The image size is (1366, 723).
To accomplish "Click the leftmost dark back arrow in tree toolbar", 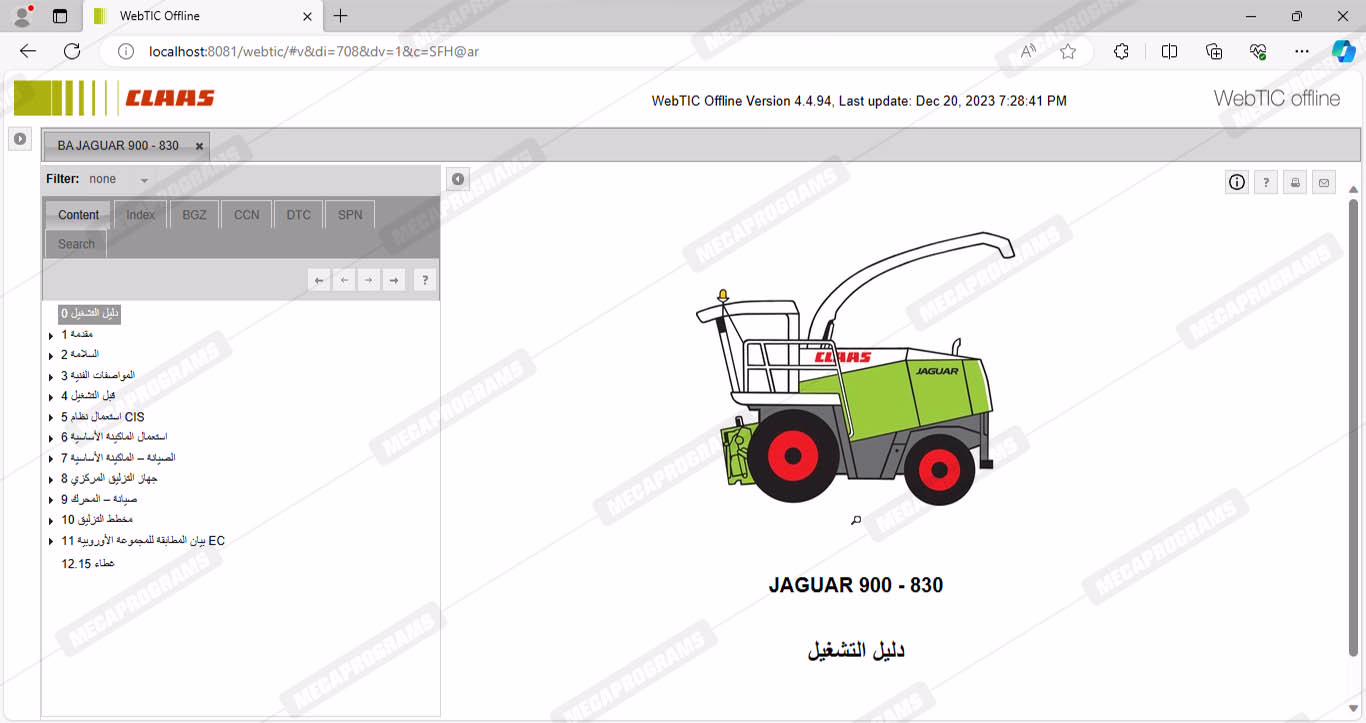I will [x=319, y=280].
